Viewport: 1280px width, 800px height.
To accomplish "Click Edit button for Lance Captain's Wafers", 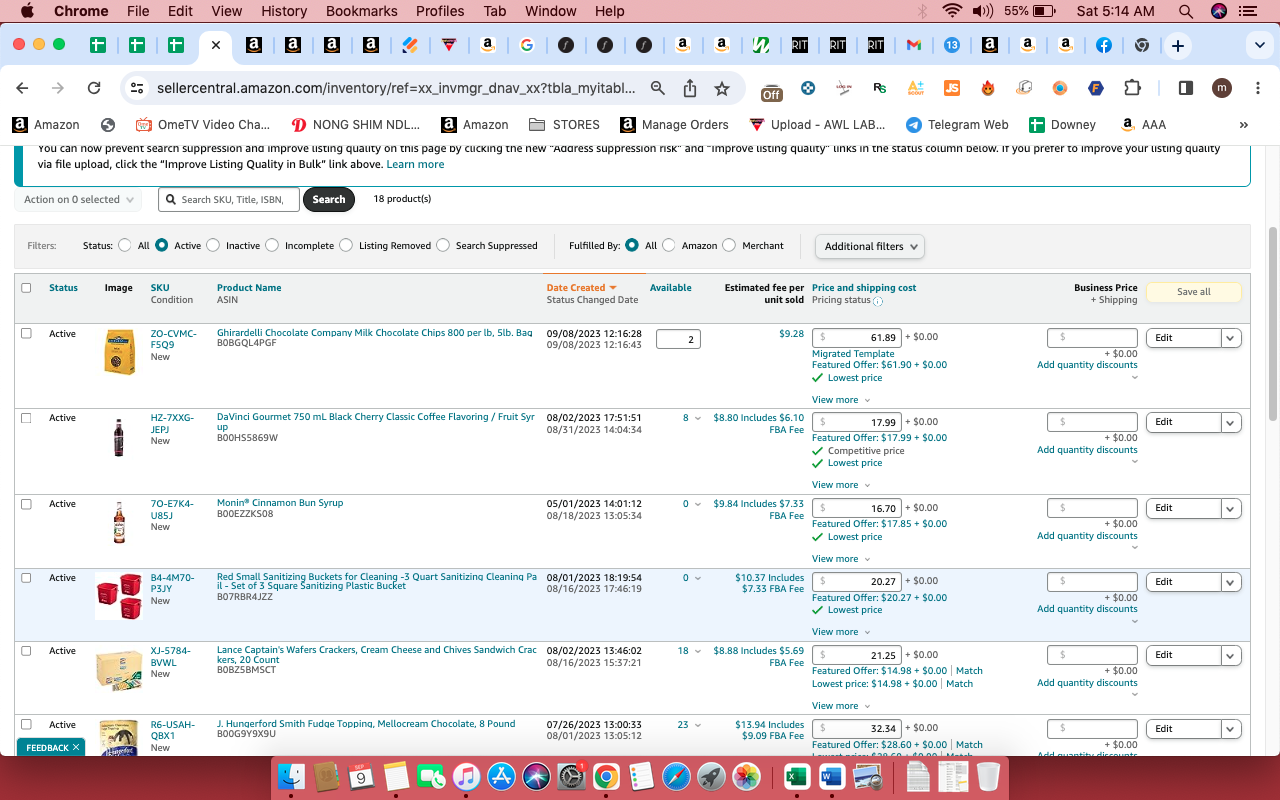I will click(x=1184, y=655).
